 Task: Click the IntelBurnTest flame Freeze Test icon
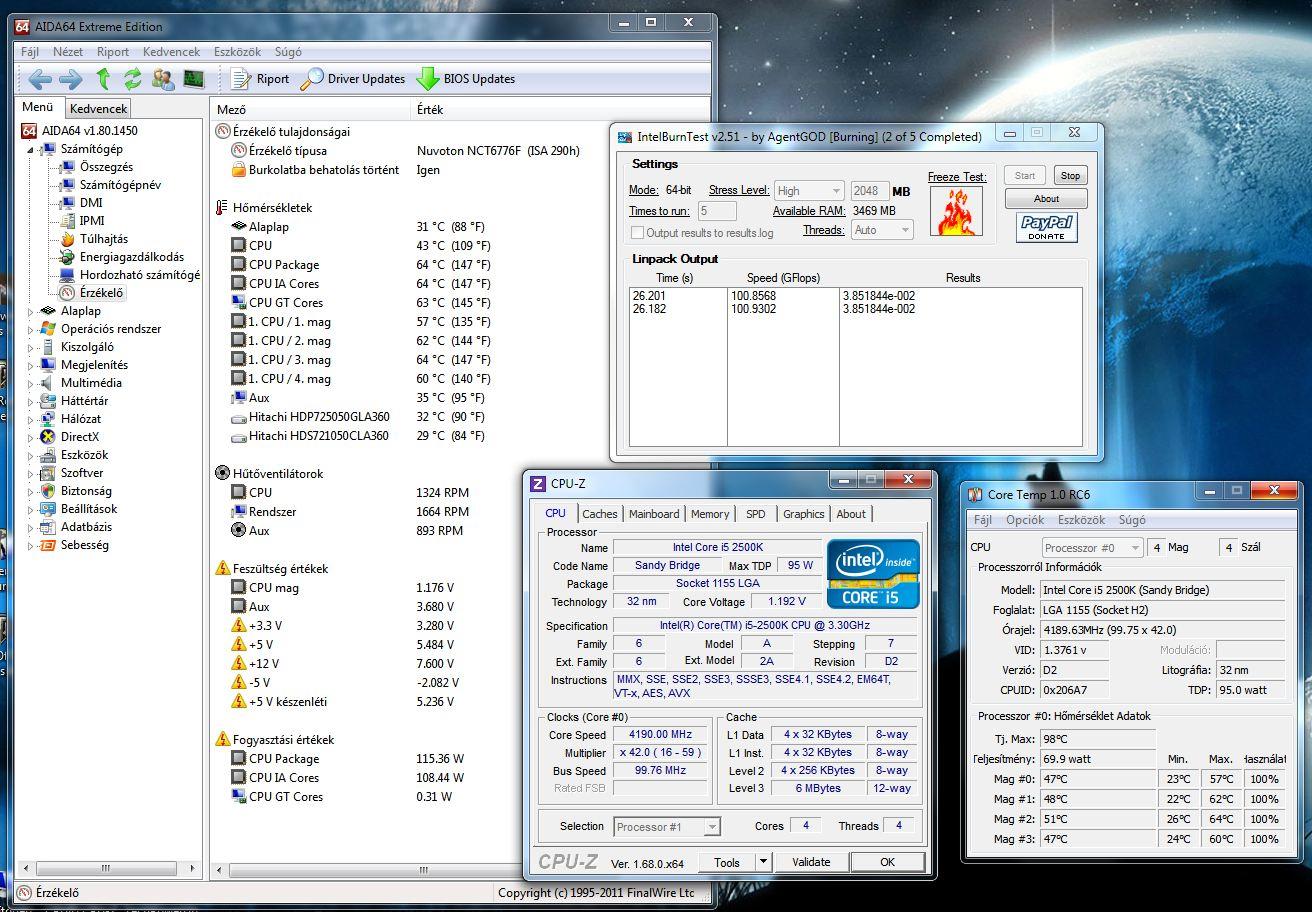click(956, 211)
